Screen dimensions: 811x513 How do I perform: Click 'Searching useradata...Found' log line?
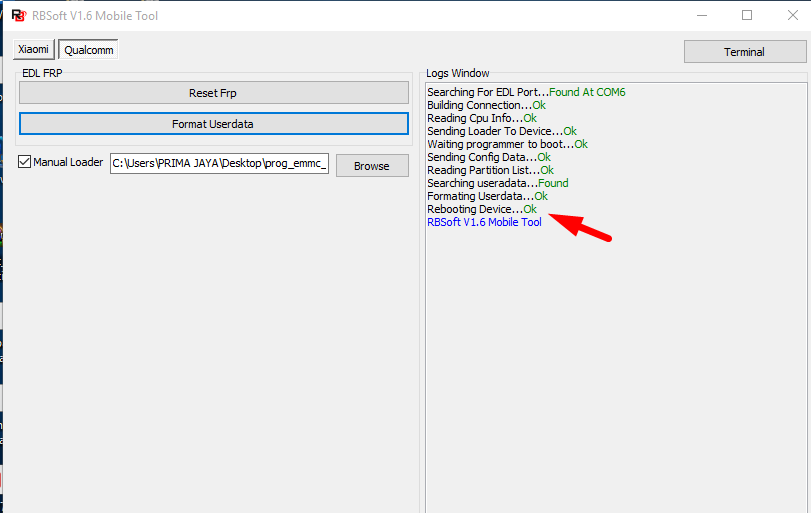pos(498,183)
